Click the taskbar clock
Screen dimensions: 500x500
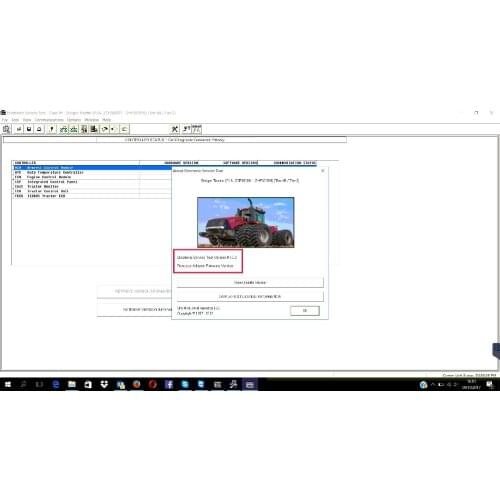[471, 385]
